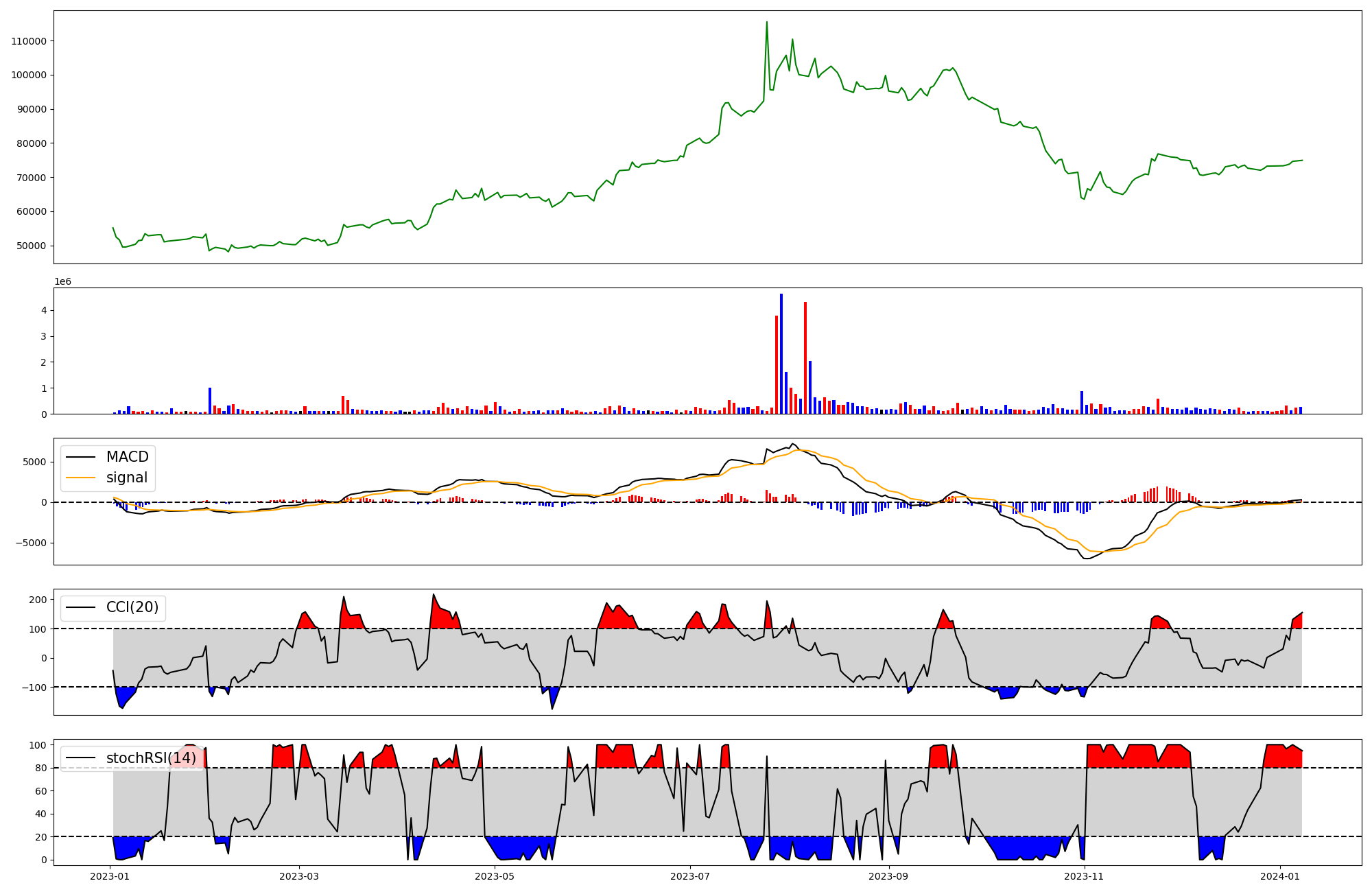Click the black MACD legend line swatch
The width and height of the screenshot is (1372, 892).
tap(80, 457)
